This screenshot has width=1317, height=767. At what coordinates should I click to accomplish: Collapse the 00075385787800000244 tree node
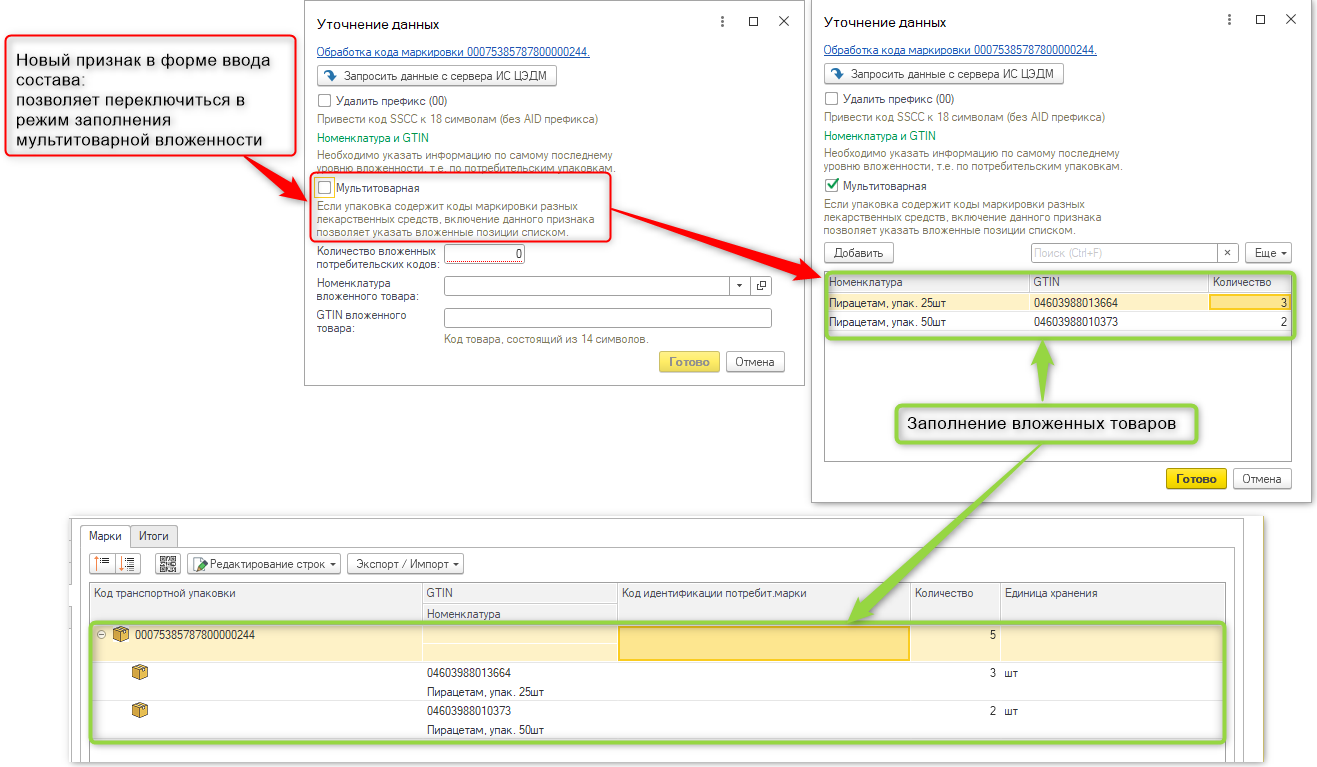tap(101, 634)
